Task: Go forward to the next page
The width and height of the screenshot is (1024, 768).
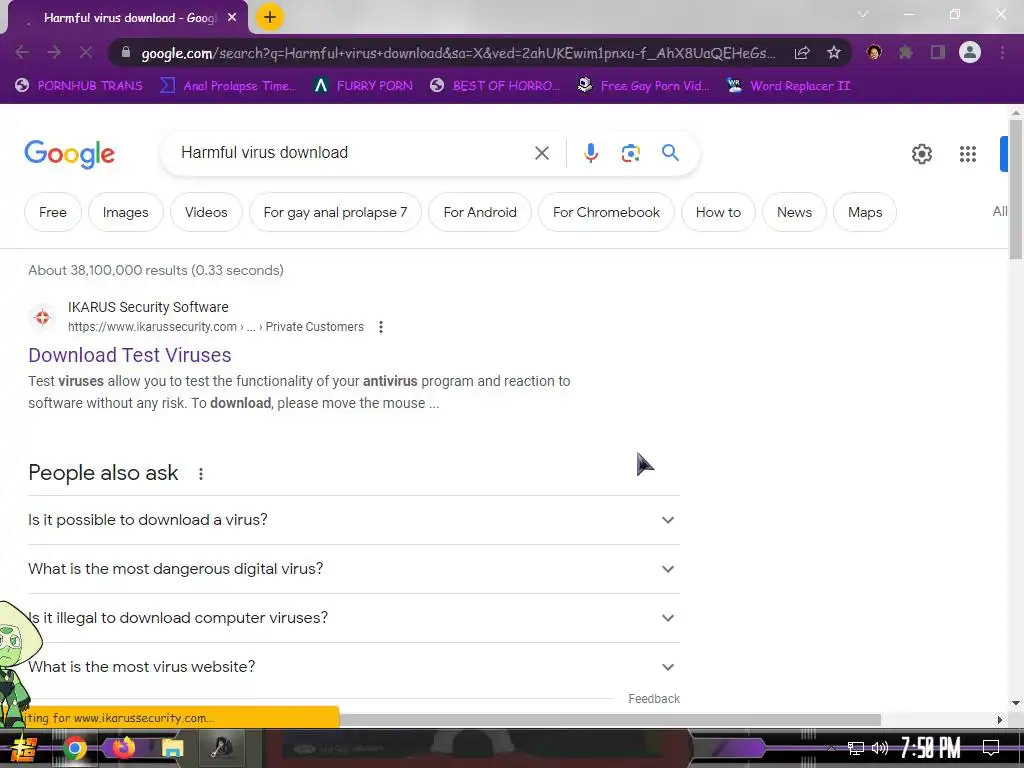Action: 54,53
